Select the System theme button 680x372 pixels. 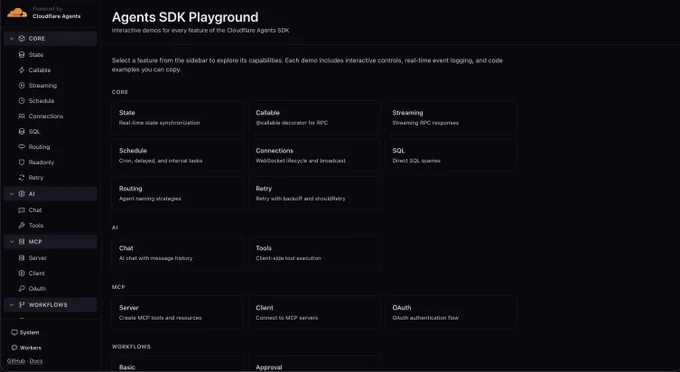tap(25, 333)
